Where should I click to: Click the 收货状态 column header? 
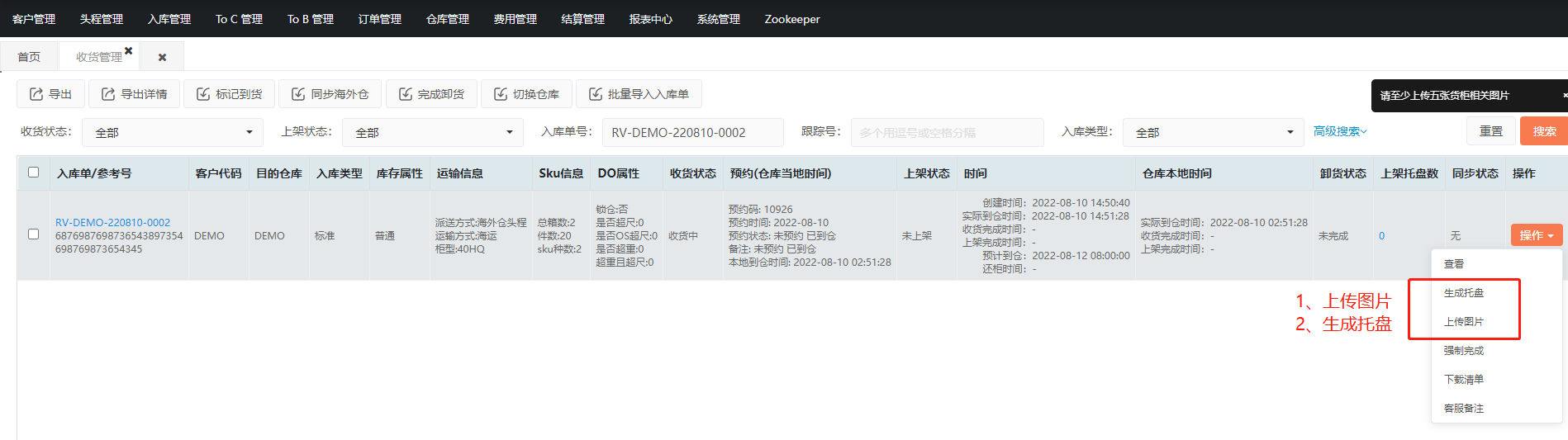(x=693, y=173)
